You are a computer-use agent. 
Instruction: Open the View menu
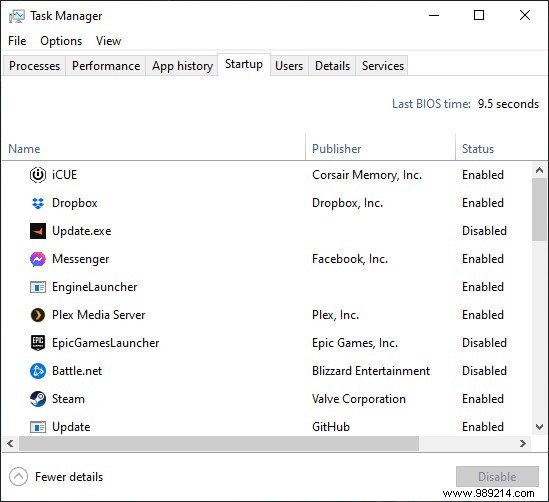pos(109,41)
